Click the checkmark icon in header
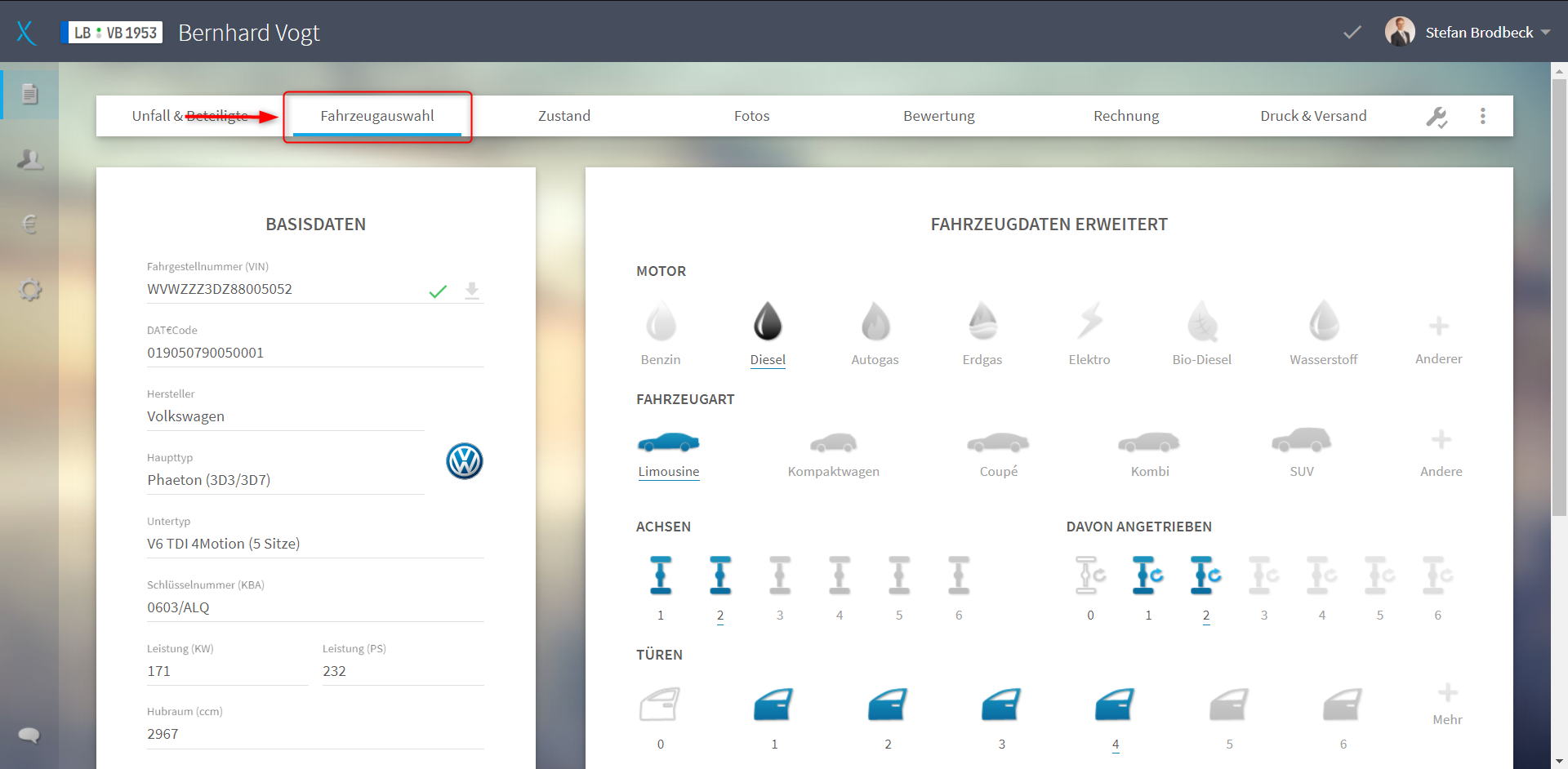The height and width of the screenshot is (769, 1568). [x=1352, y=33]
